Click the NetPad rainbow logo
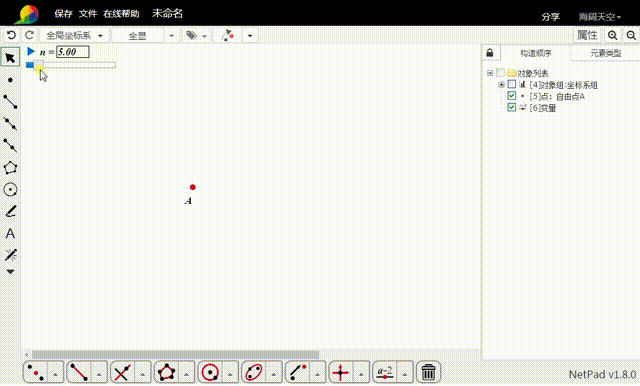The height and width of the screenshot is (386, 640). click(27, 14)
